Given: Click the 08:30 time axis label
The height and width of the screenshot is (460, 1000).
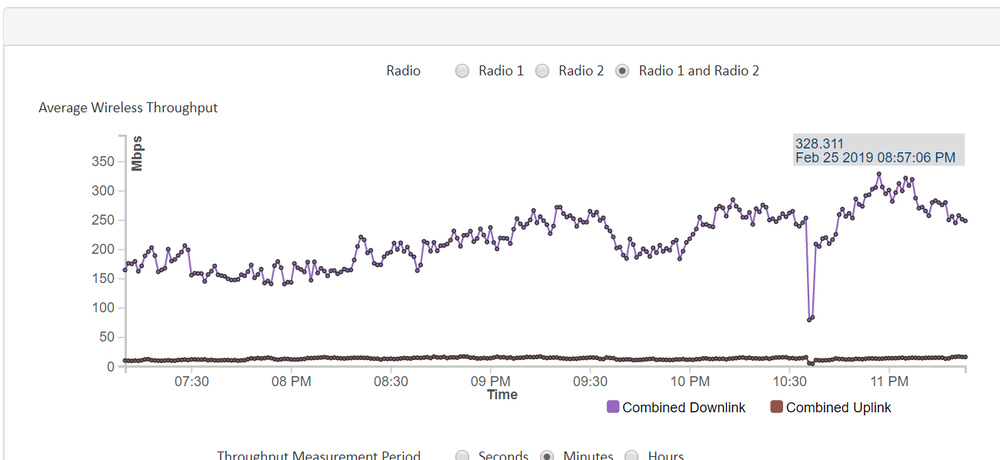Looking at the screenshot, I should 390,382.
